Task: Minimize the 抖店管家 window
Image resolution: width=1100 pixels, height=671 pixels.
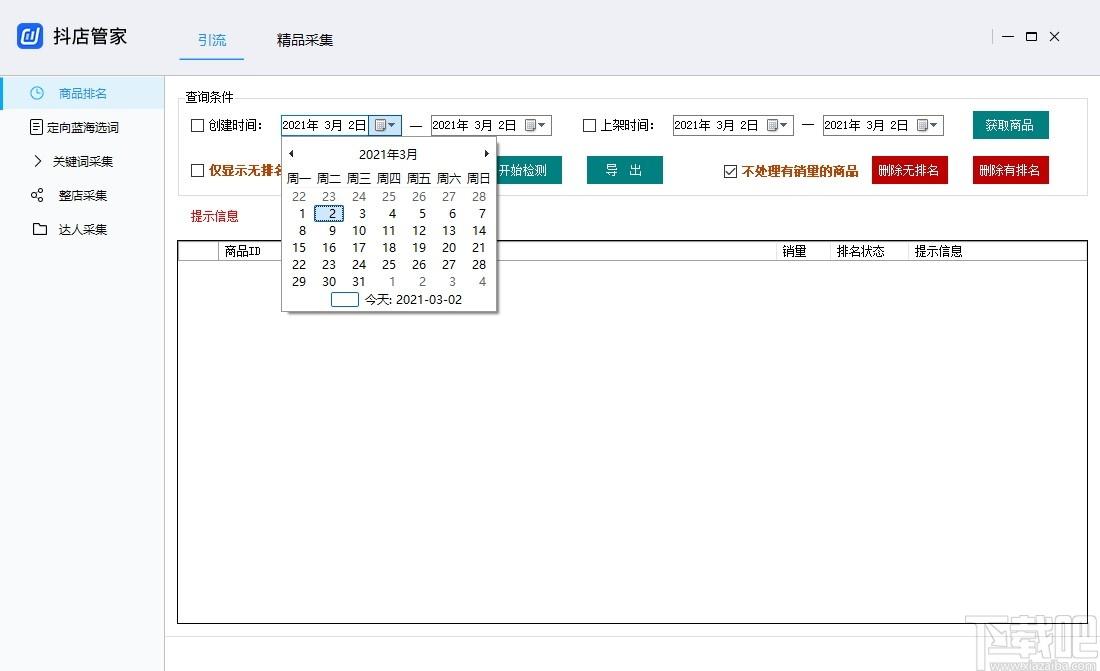Action: [x=1008, y=36]
